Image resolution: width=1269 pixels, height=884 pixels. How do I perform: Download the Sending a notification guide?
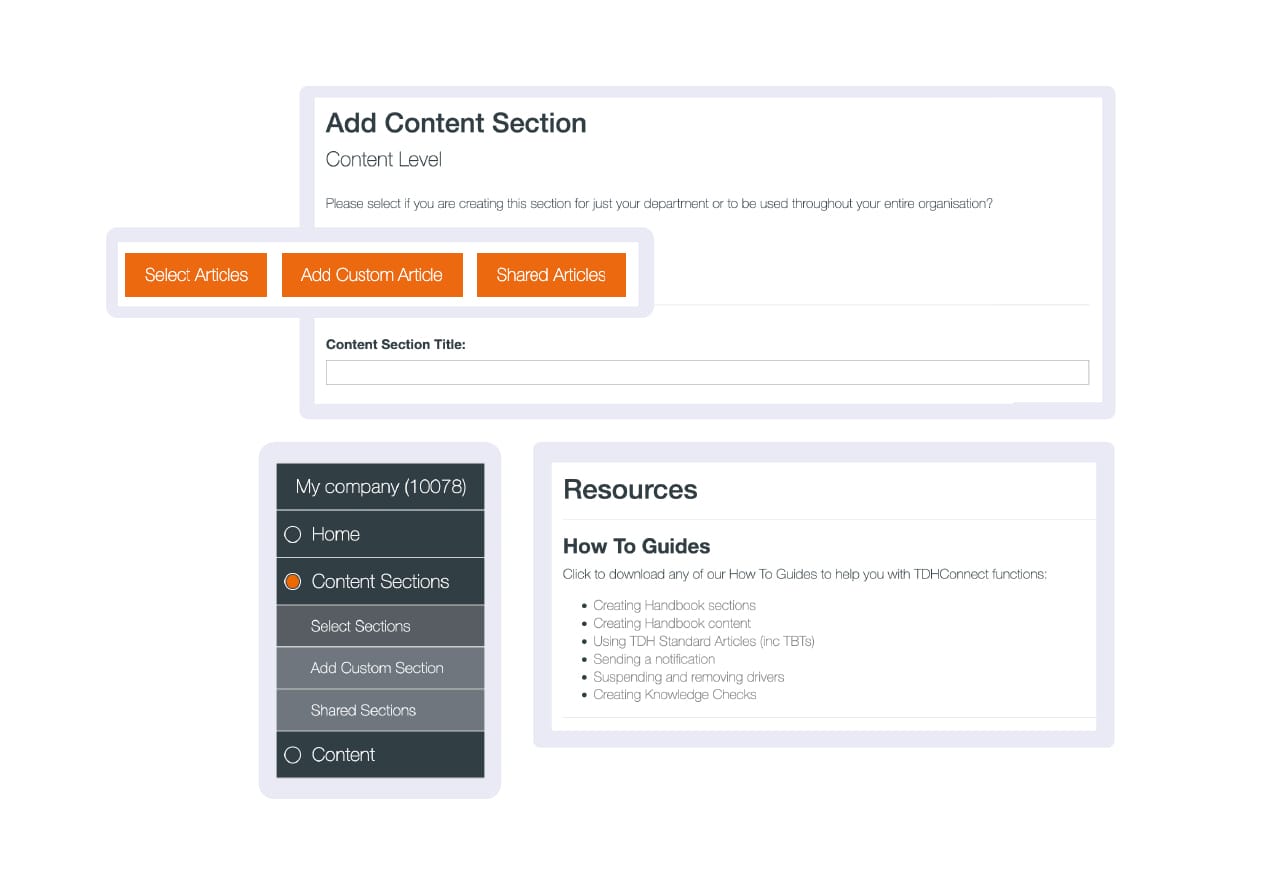click(x=654, y=659)
